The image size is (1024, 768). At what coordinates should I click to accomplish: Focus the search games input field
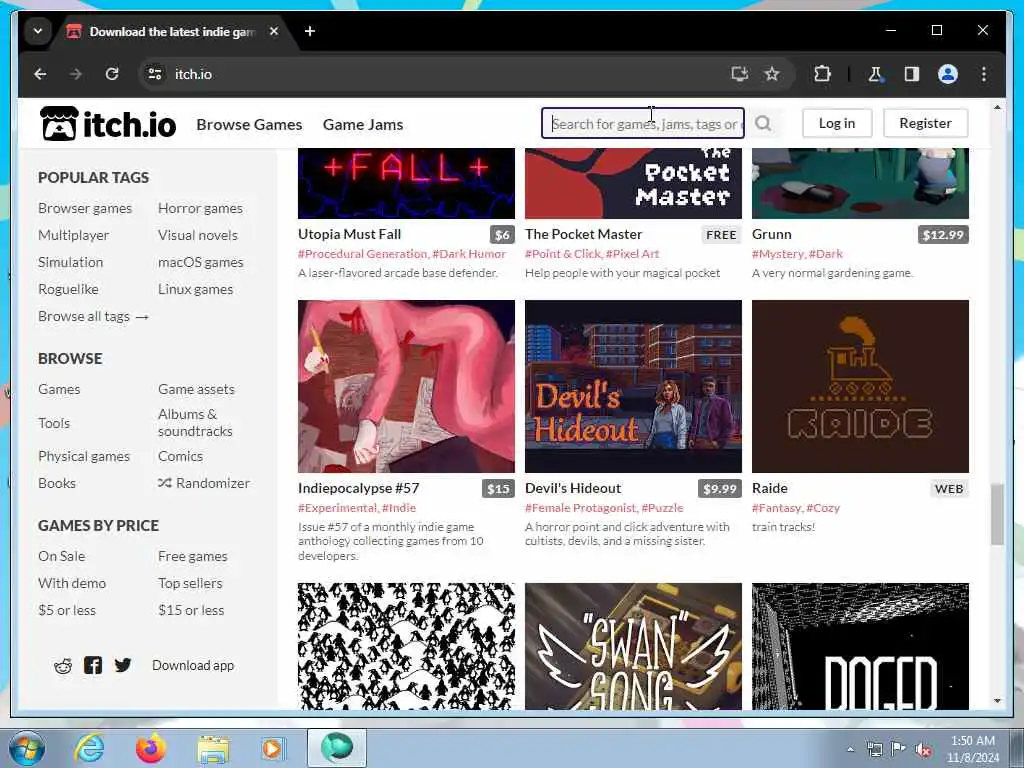(x=643, y=123)
